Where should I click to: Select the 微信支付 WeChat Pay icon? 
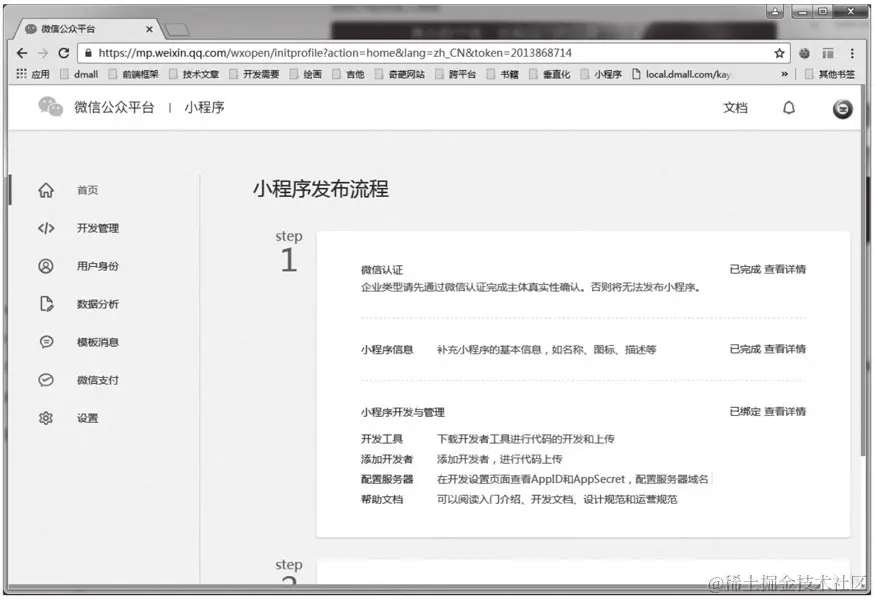click(x=45, y=380)
